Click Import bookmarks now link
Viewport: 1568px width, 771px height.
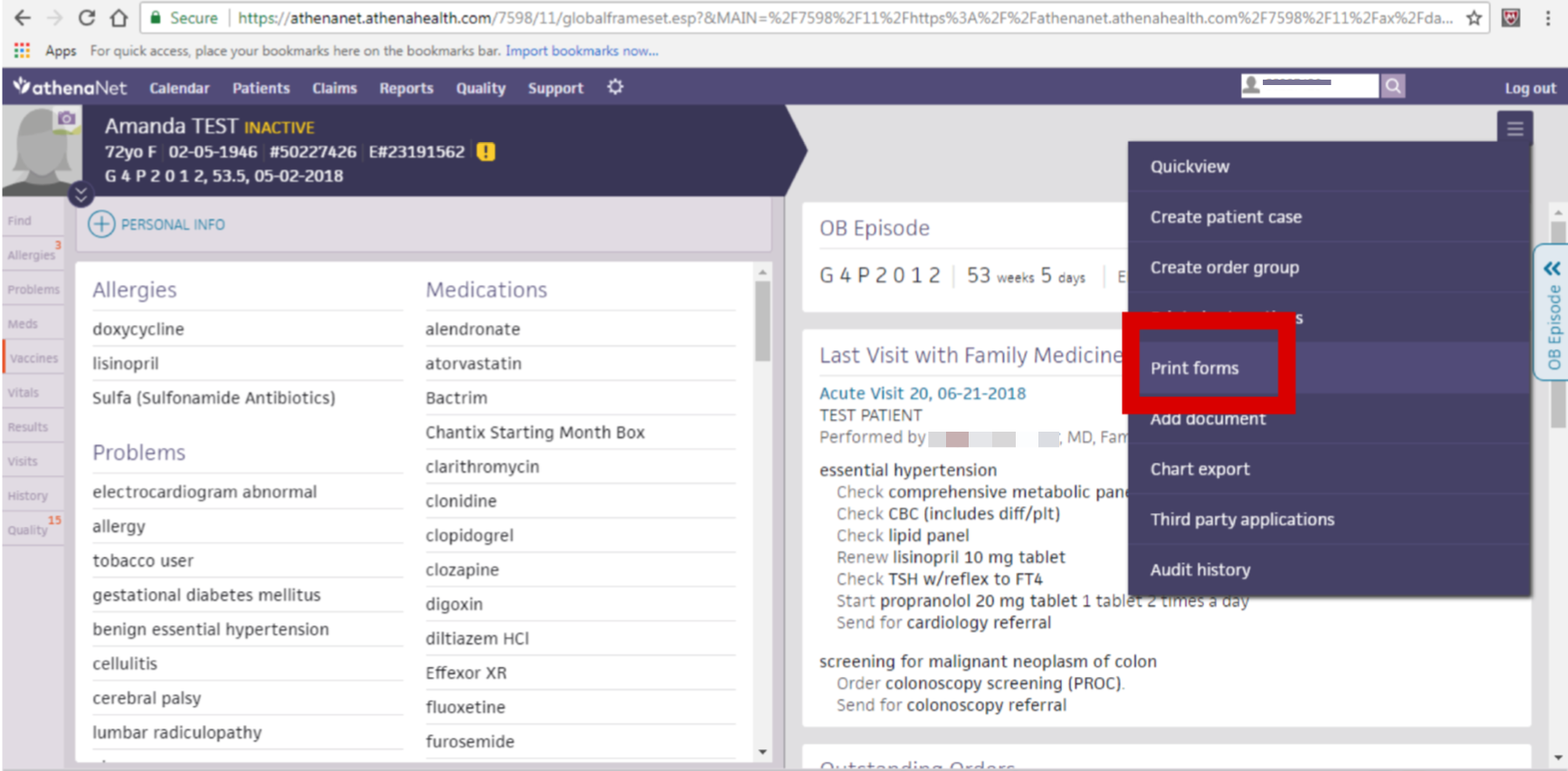(x=581, y=51)
